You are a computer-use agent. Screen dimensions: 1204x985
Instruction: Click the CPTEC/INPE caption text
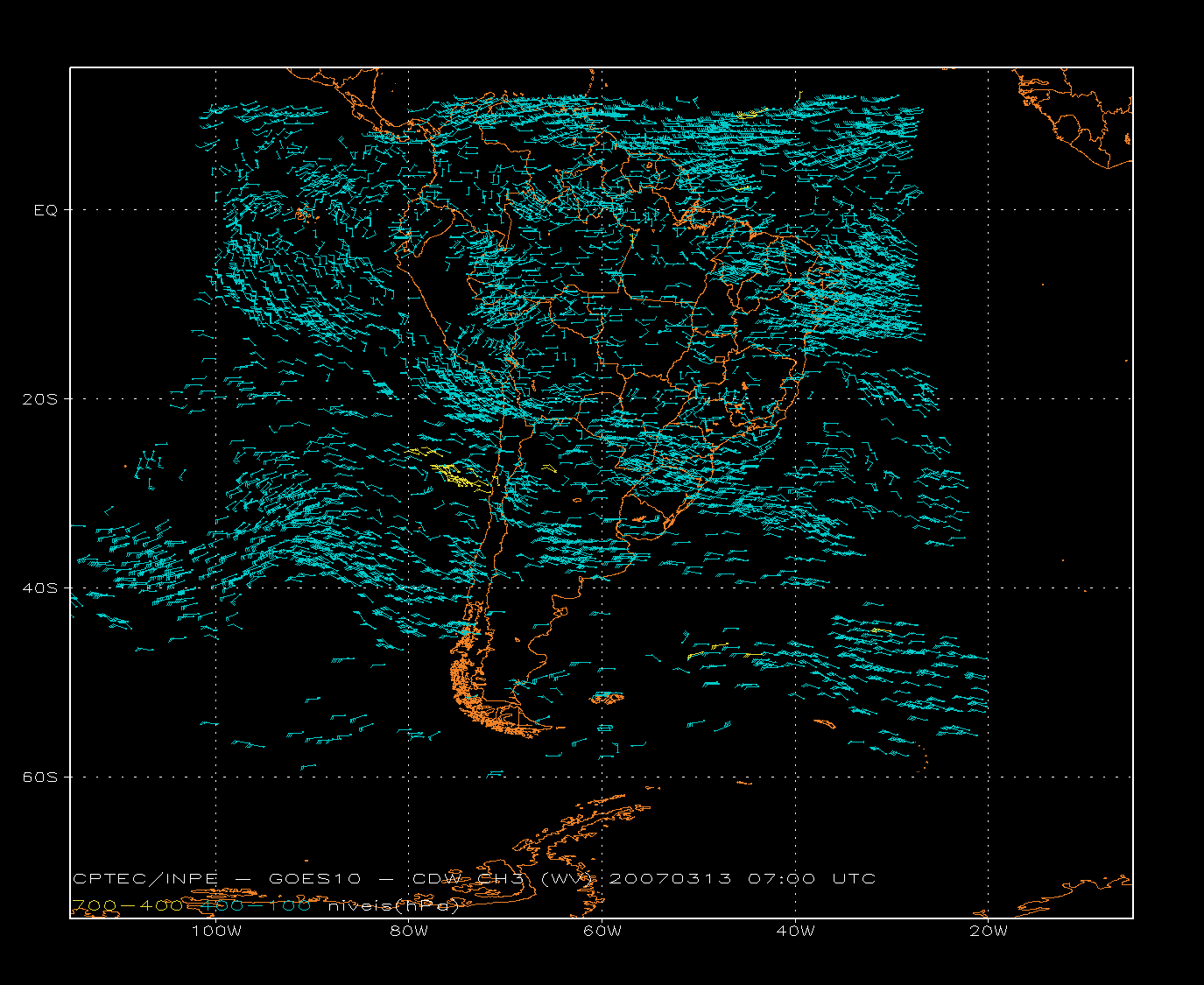pos(145,878)
